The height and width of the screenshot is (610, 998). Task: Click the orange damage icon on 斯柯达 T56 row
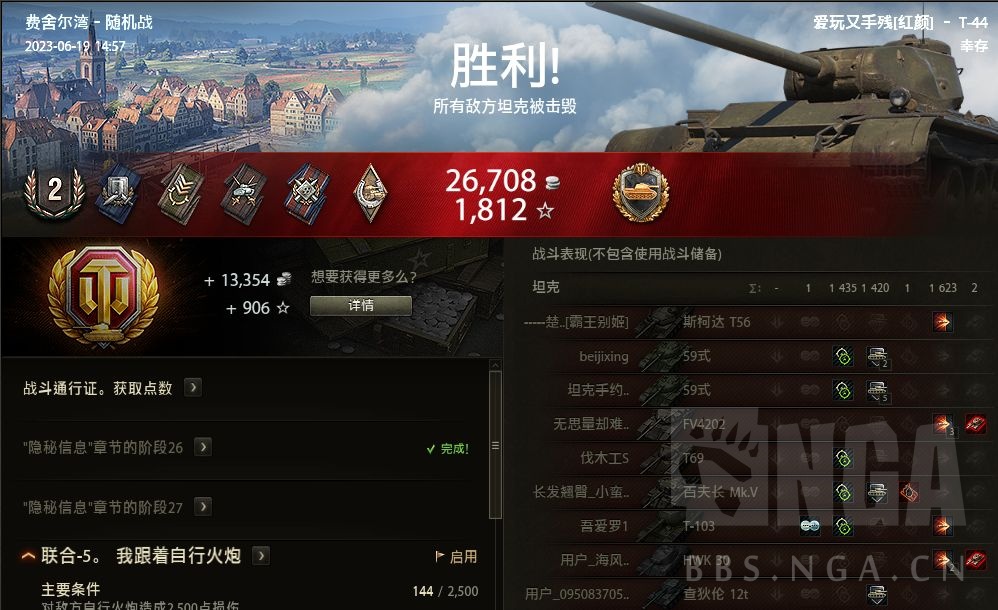click(942, 322)
